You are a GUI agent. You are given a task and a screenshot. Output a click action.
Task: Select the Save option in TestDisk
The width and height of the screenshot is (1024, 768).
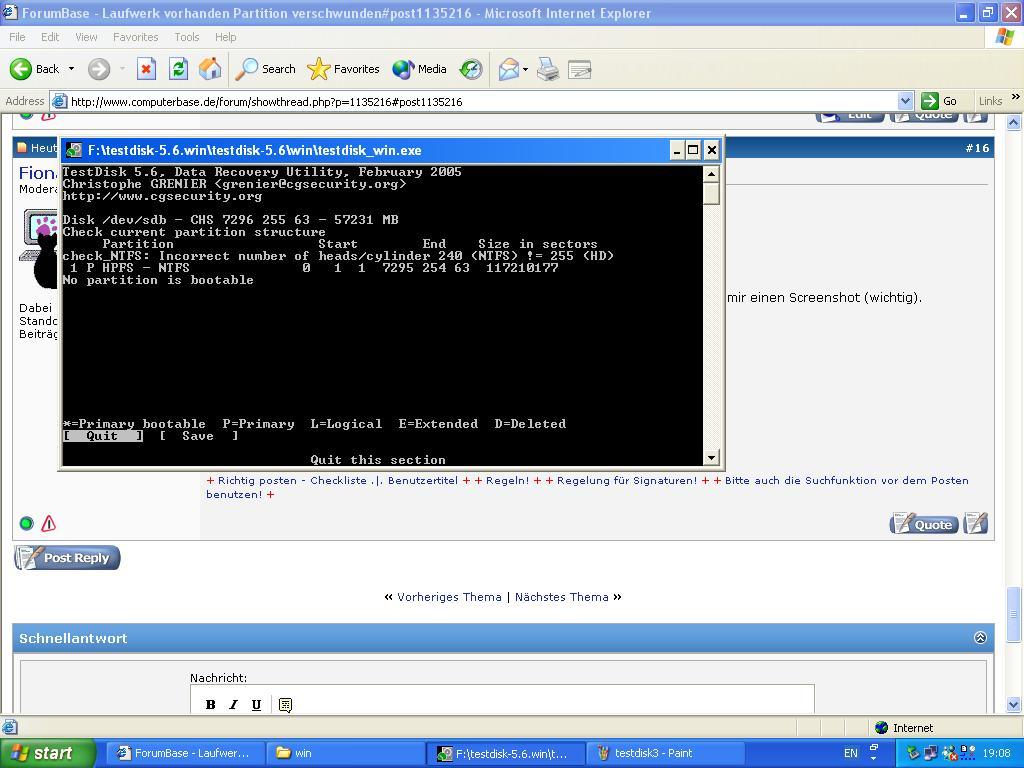click(x=199, y=436)
